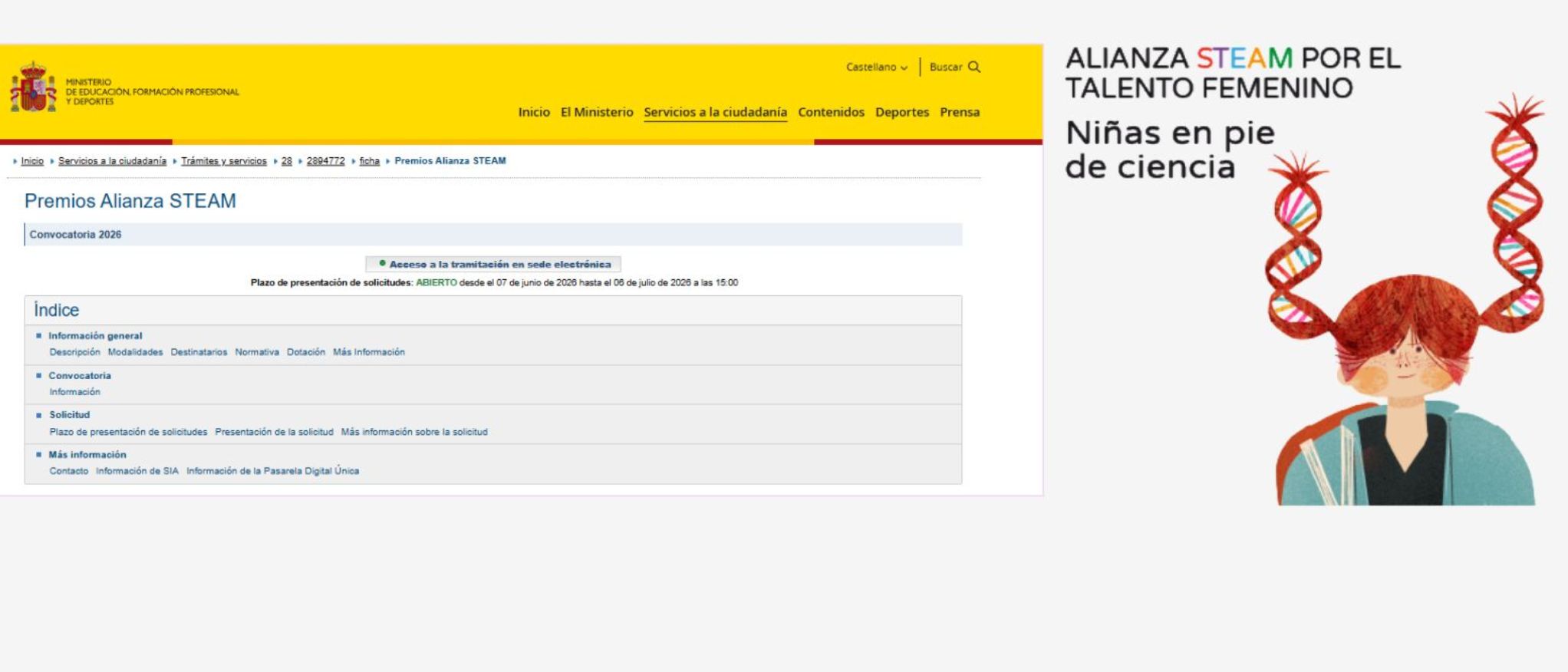Click the ABIERTO status text
The image size is (1568, 672).
pyautogui.click(x=436, y=283)
